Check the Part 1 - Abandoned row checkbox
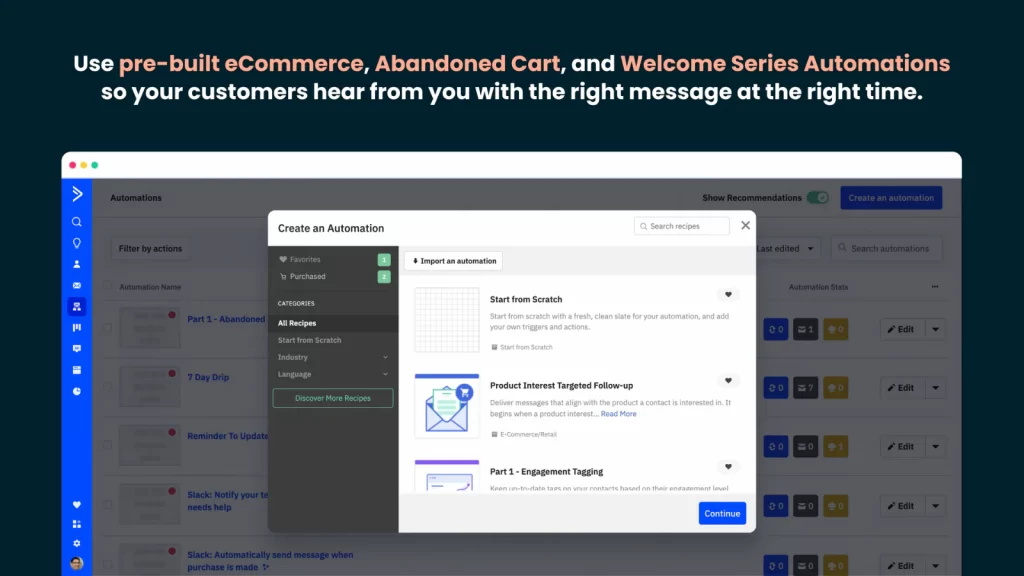 click(107, 328)
